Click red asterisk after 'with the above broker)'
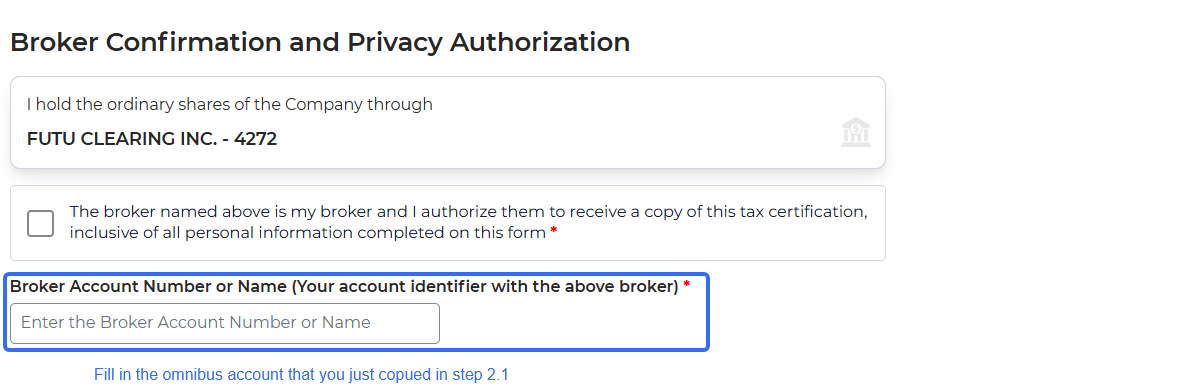 [x=686, y=286]
